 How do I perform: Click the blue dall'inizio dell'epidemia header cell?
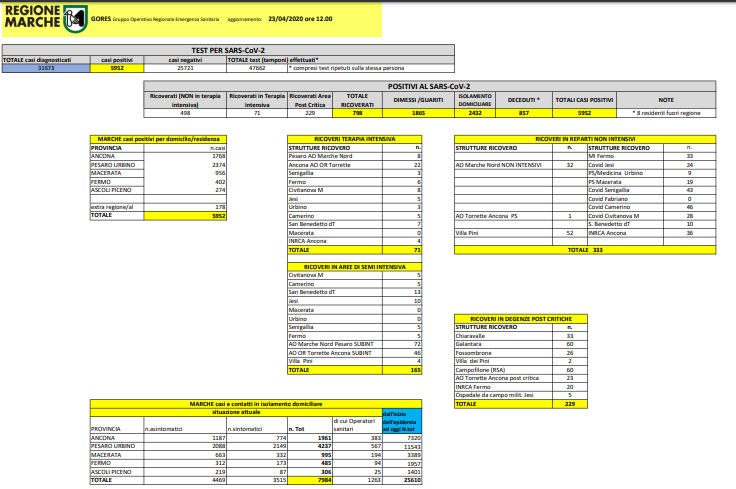tap(402, 421)
